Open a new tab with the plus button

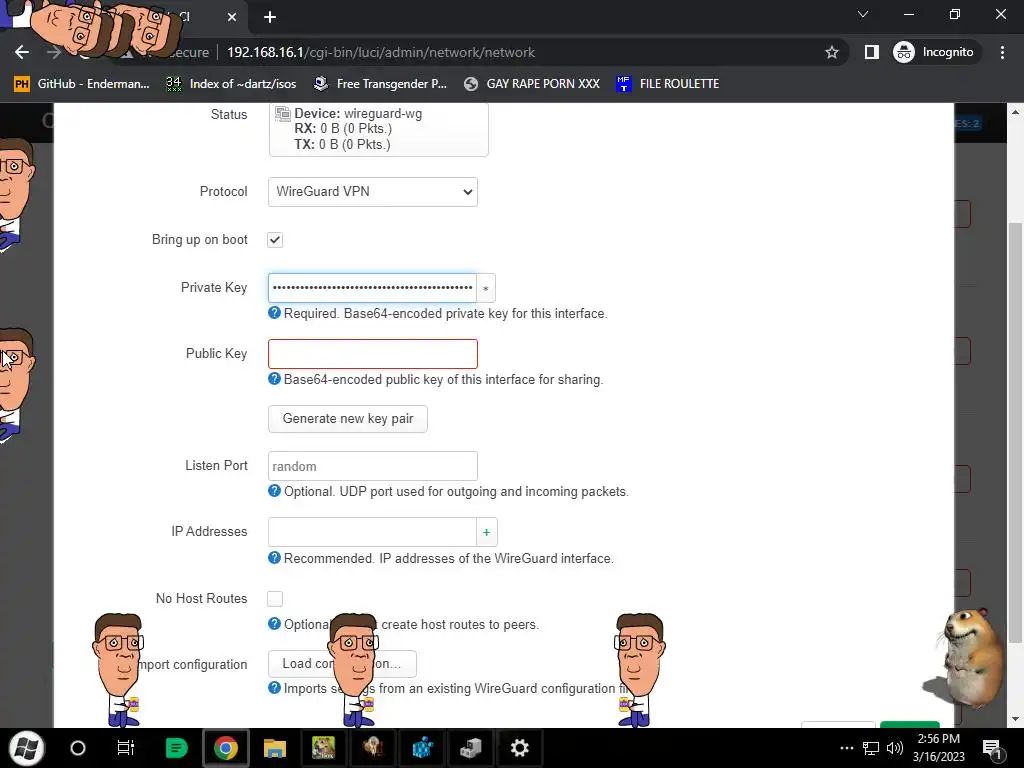[x=270, y=17]
